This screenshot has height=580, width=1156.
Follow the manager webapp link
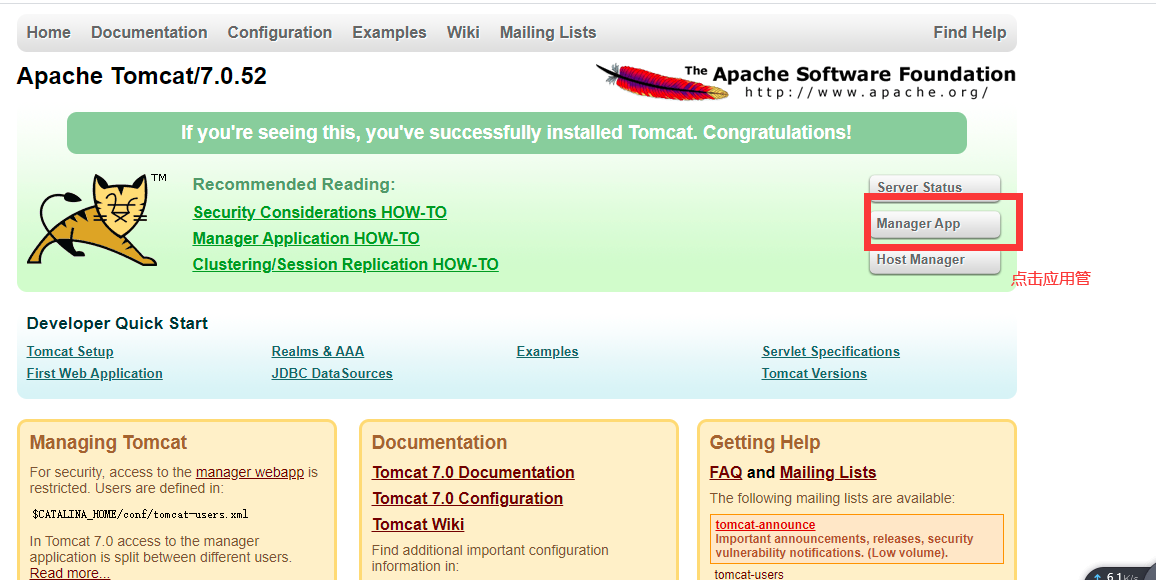[x=250, y=472]
